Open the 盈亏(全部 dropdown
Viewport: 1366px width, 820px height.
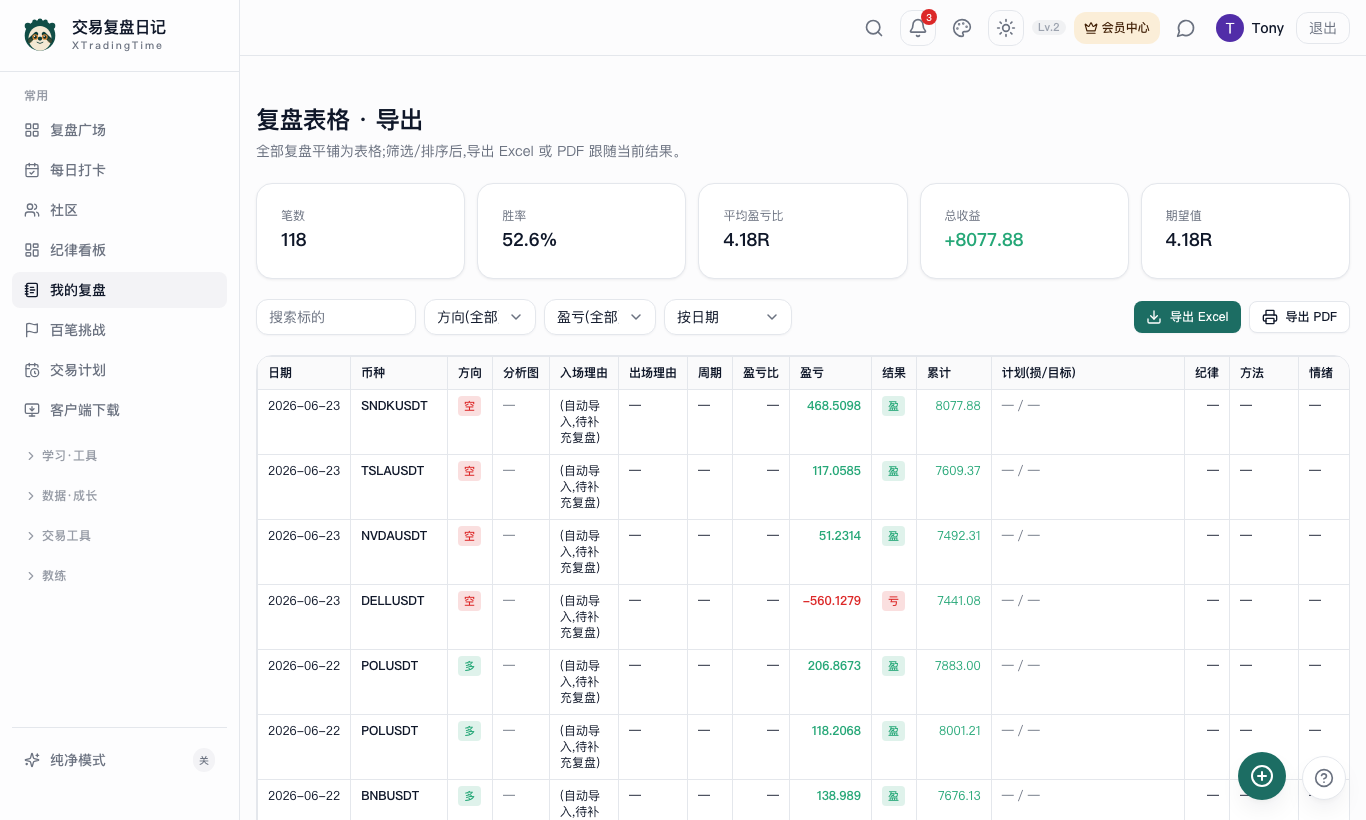pyautogui.click(x=600, y=317)
